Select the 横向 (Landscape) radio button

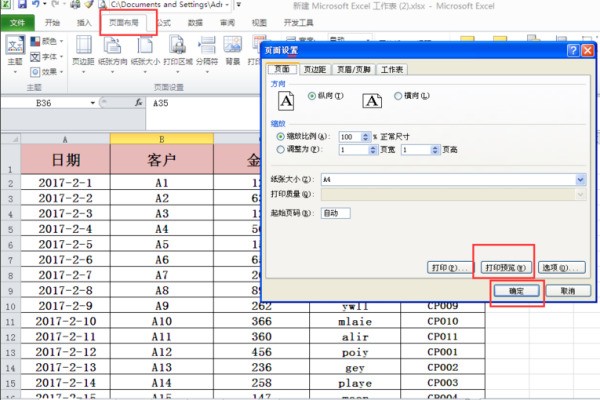(398, 95)
